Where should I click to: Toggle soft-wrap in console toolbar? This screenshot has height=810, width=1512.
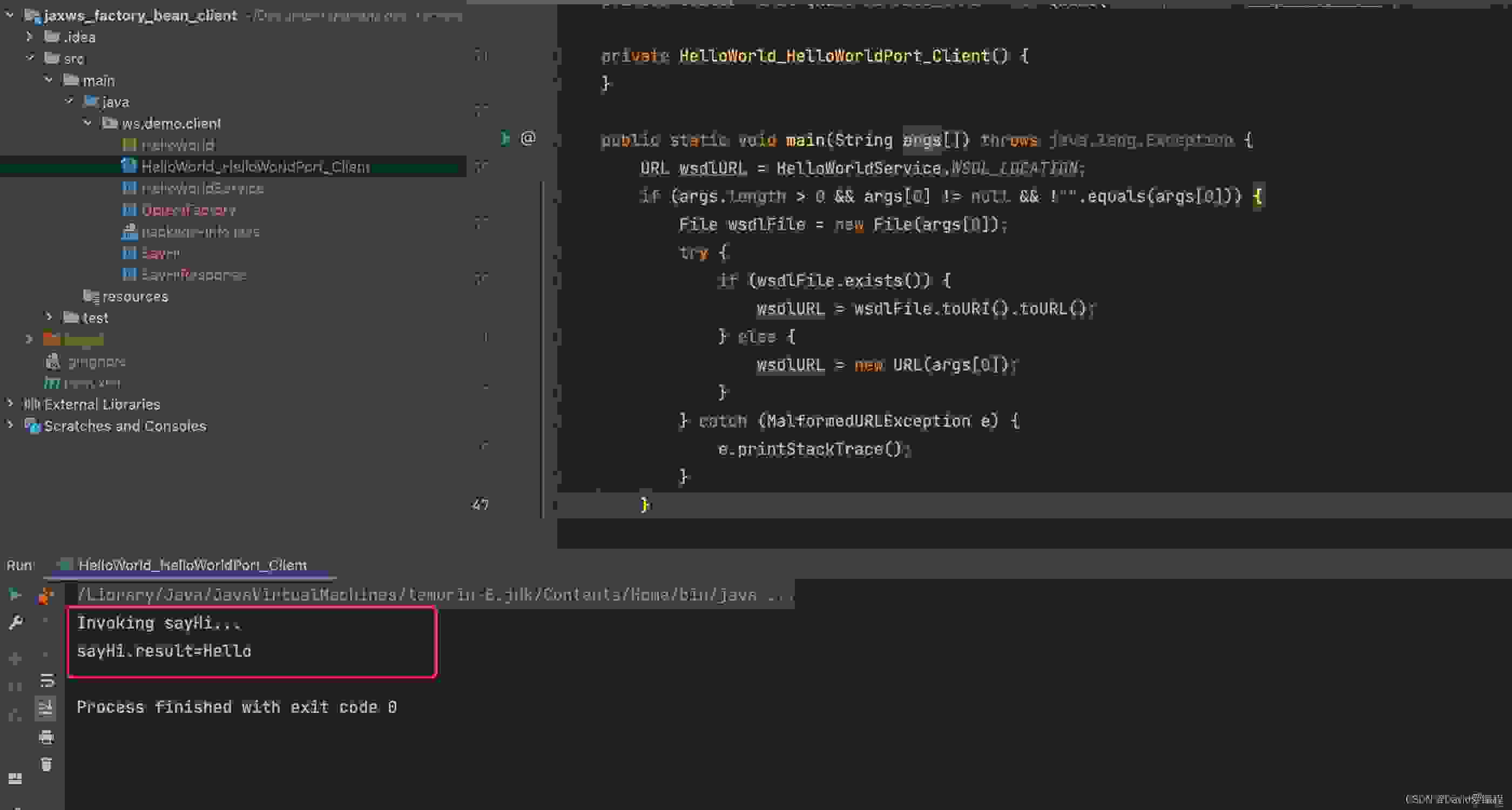point(47,680)
